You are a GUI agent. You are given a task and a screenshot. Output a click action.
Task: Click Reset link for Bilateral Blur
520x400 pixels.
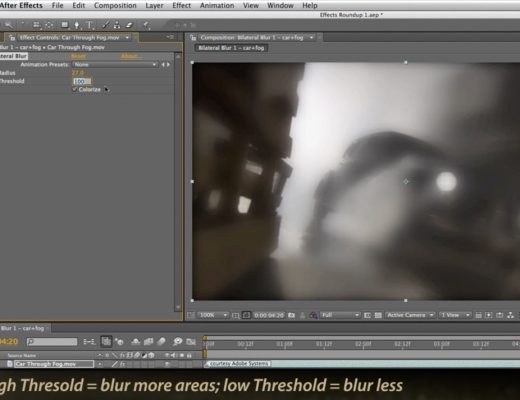tap(78, 56)
